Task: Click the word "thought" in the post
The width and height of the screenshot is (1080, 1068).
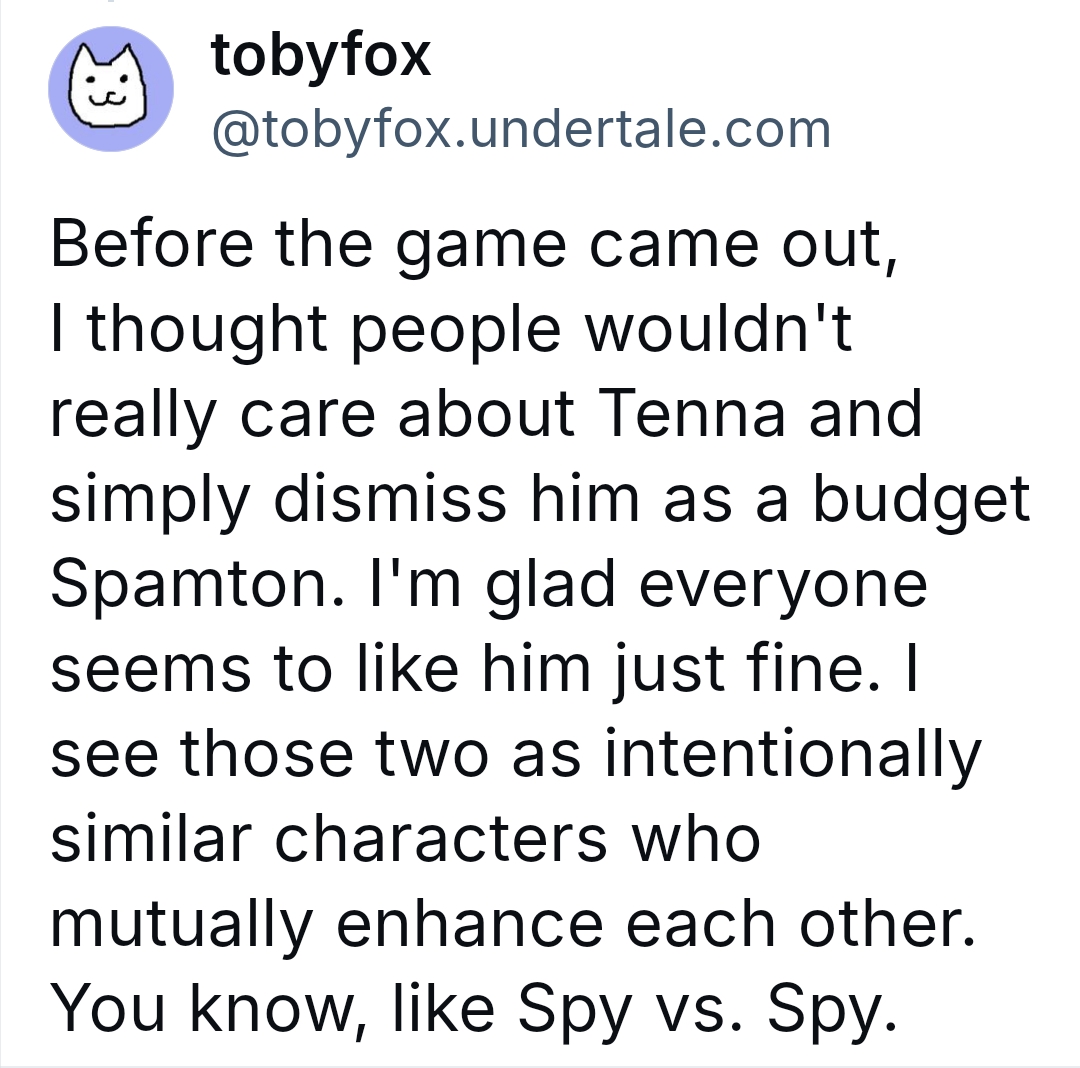Action: click(x=207, y=331)
